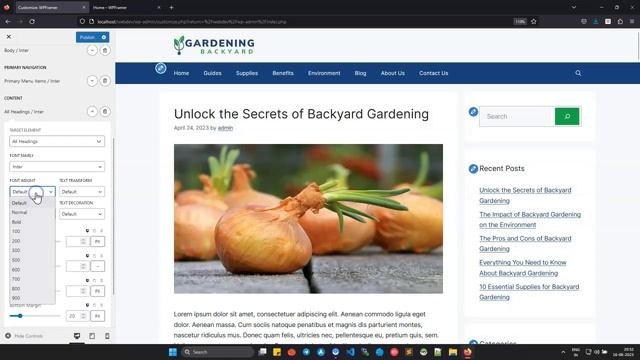Switch preview to tablet device icon

click(92, 336)
